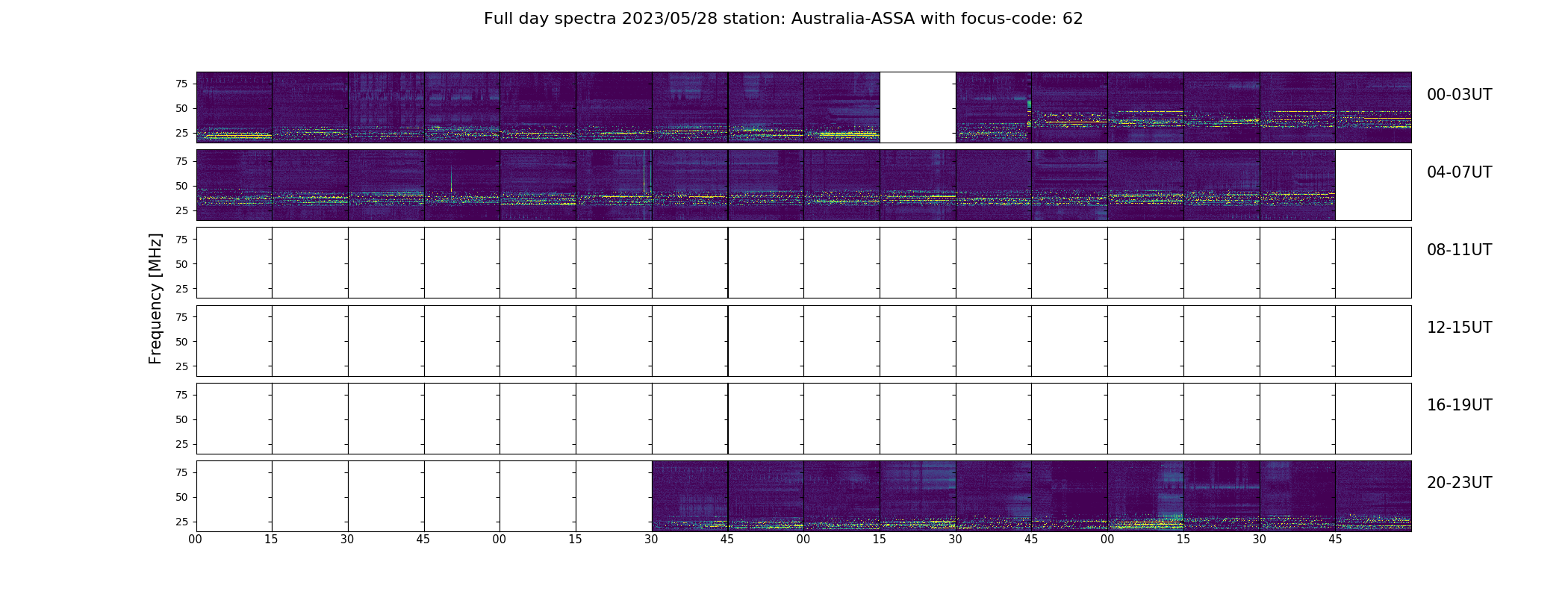The height and width of the screenshot is (597, 1568).
Task: Click the leftmost '00' x-axis tick label
Action: click(x=195, y=540)
